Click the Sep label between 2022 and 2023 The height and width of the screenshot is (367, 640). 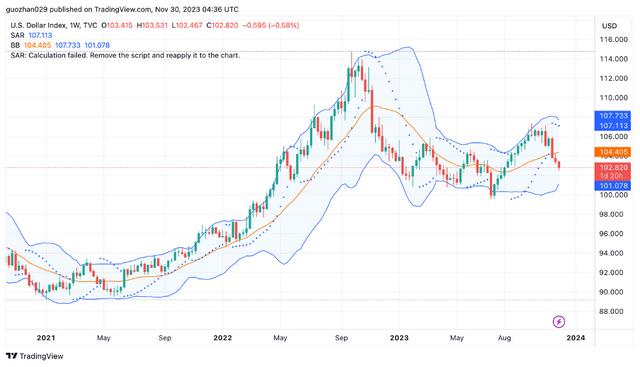coord(341,338)
